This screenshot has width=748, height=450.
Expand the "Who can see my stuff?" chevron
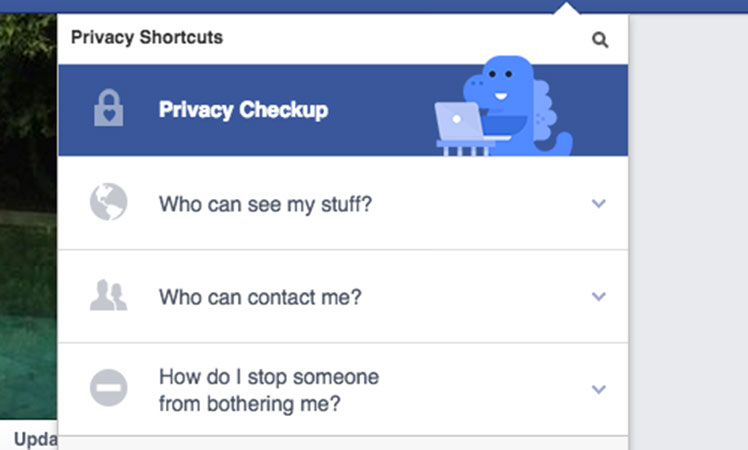tap(599, 203)
